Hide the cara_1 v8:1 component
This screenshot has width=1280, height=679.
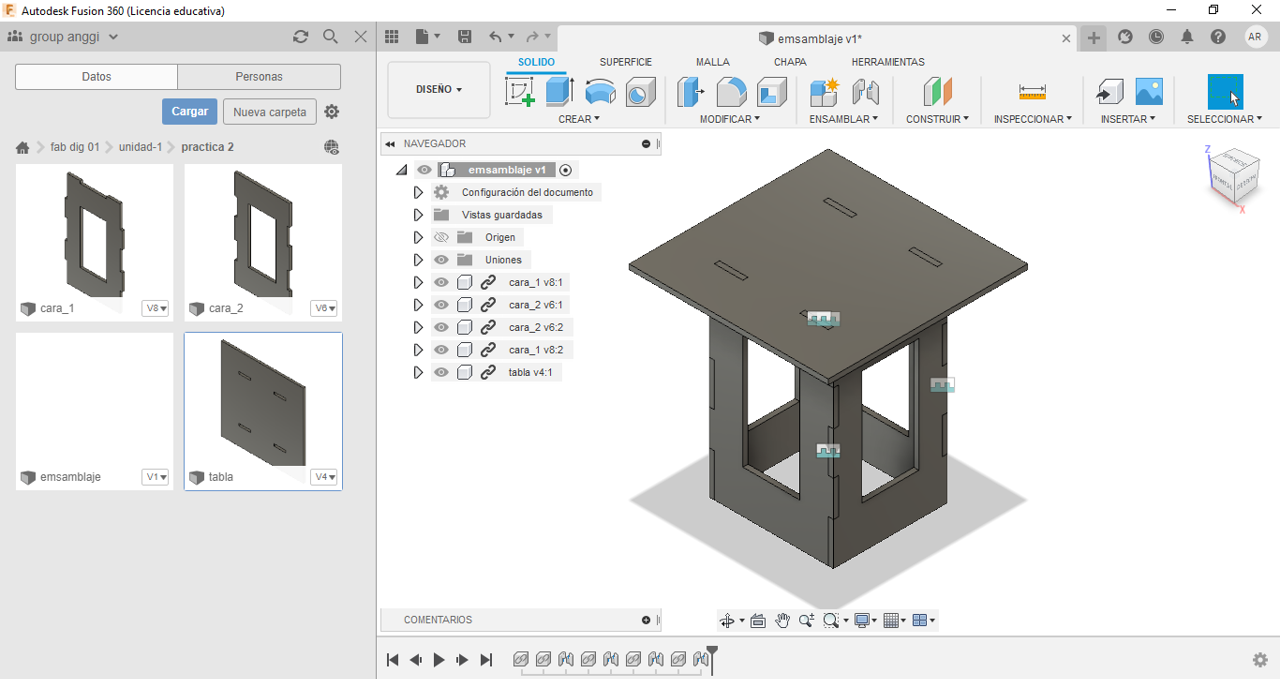[x=441, y=283]
